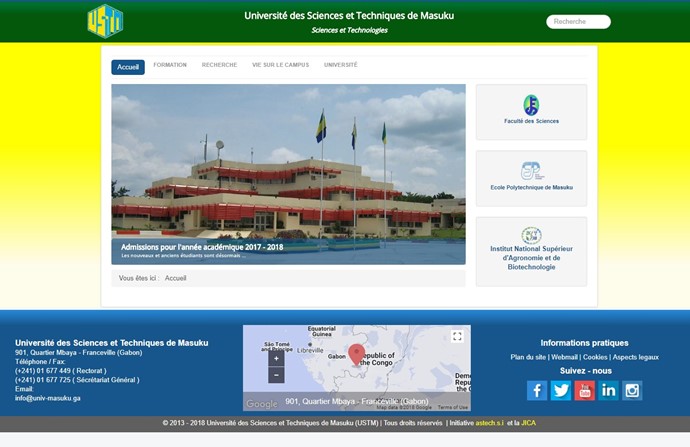Toggle fullscreen view on the map
Image resolution: width=690 pixels, height=447 pixels.
[x=457, y=337]
